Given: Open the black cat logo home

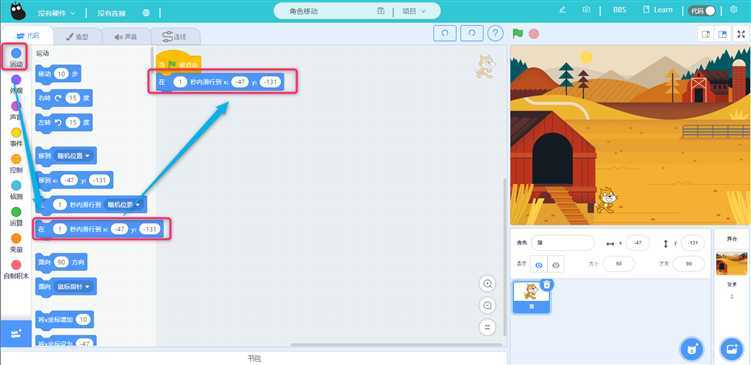Looking at the screenshot, I should (18, 11).
